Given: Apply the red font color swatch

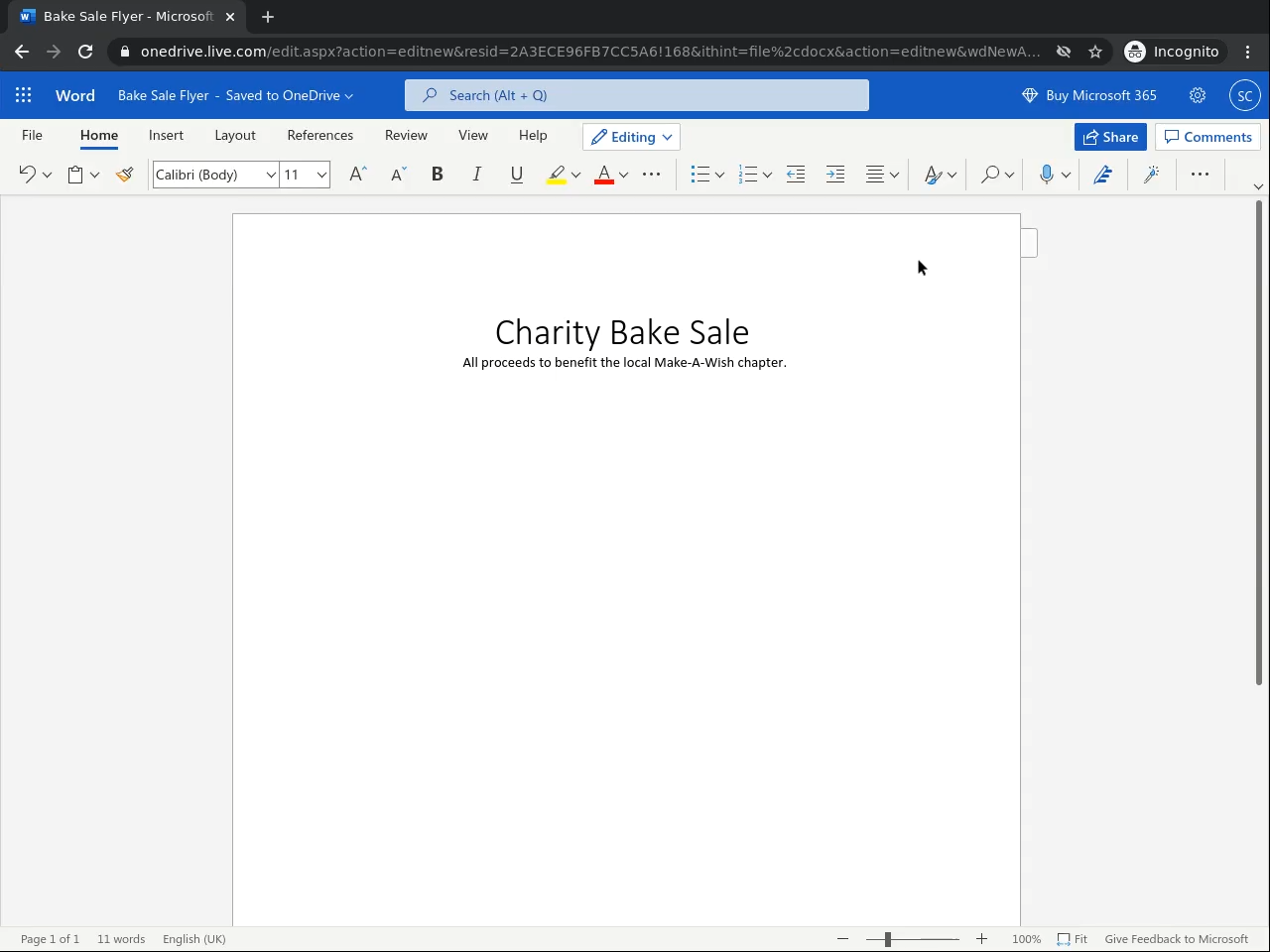Looking at the screenshot, I should [x=604, y=175].
